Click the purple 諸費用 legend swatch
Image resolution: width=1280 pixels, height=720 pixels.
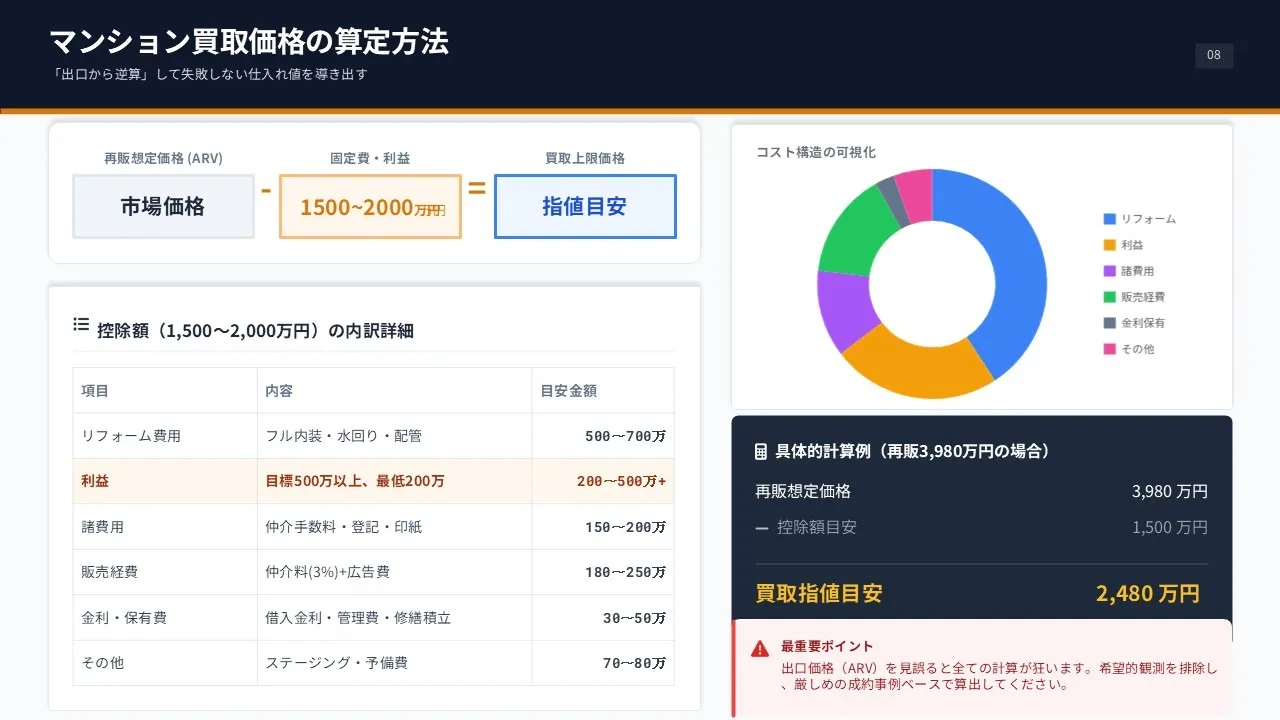click(1109, 271)
